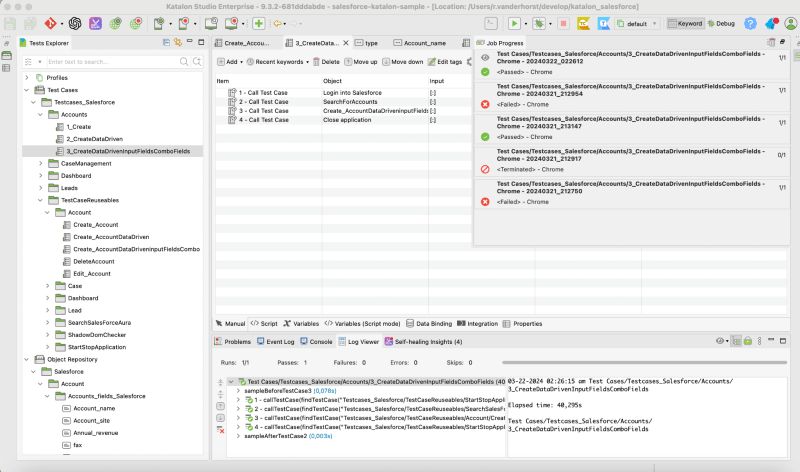Open the ChatGPT-style AI assistant icon
The image size is (800, 472).
coord(75,23)
